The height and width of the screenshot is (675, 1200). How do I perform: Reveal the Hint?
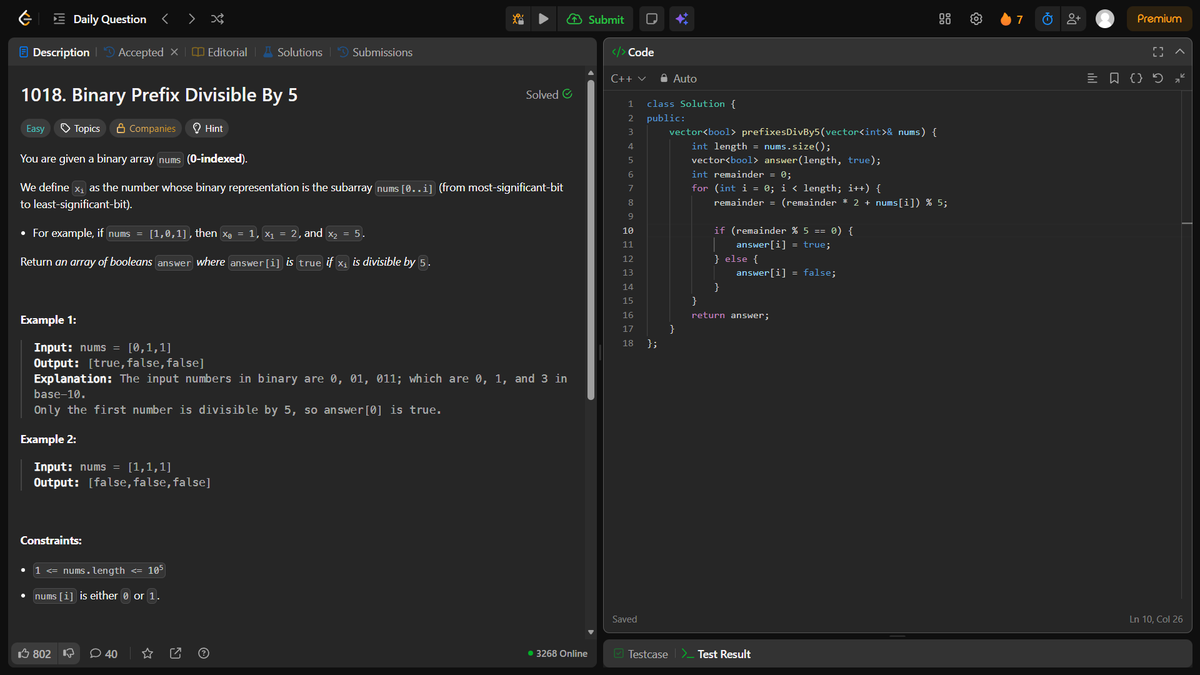point(207,128)
